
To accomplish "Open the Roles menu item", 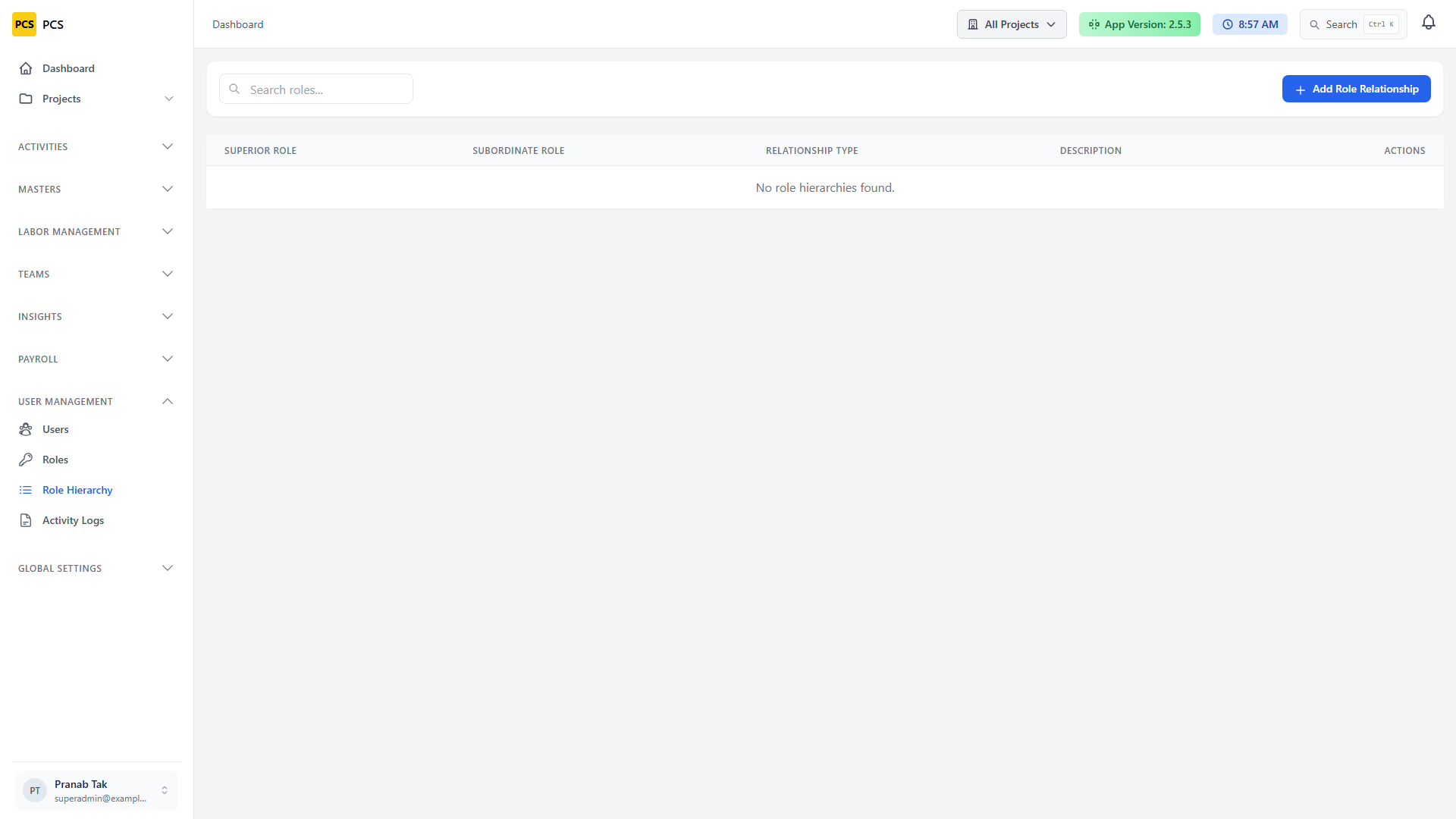I will tap(96, 460).
